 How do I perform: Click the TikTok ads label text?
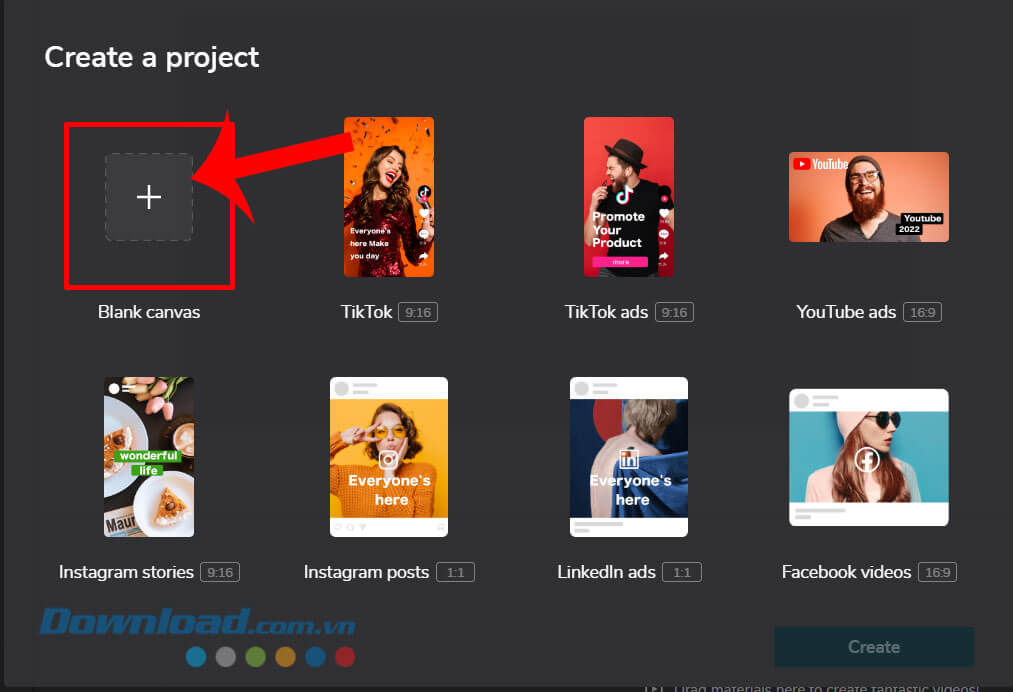point(606,312)
